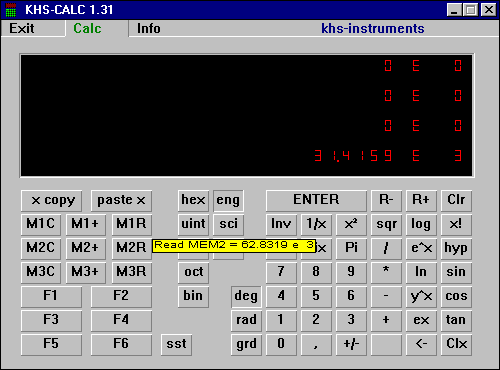
Task: Click the khs-instruments label in menu bar
Action: click(373, 29)
